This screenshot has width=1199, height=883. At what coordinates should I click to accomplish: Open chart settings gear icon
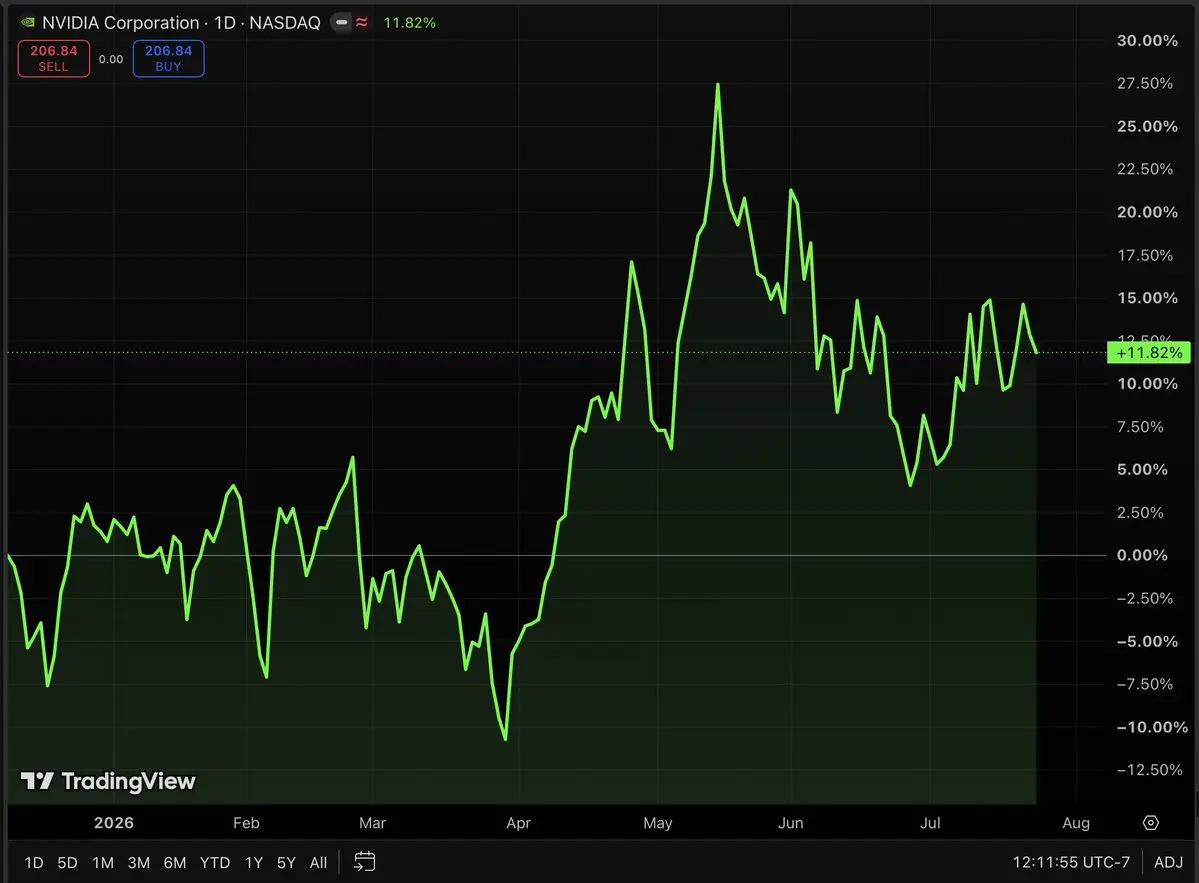tap(1150, 823)
